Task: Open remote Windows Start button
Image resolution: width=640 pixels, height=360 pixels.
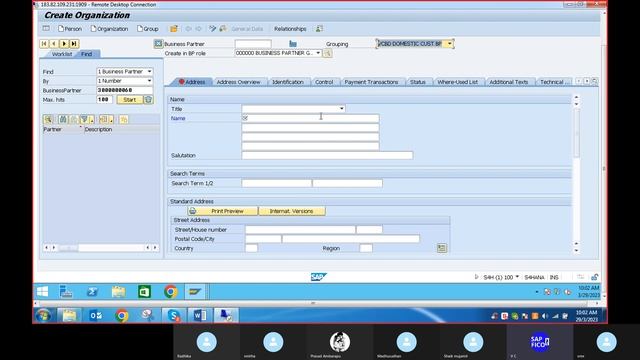Action: (42, 292)
